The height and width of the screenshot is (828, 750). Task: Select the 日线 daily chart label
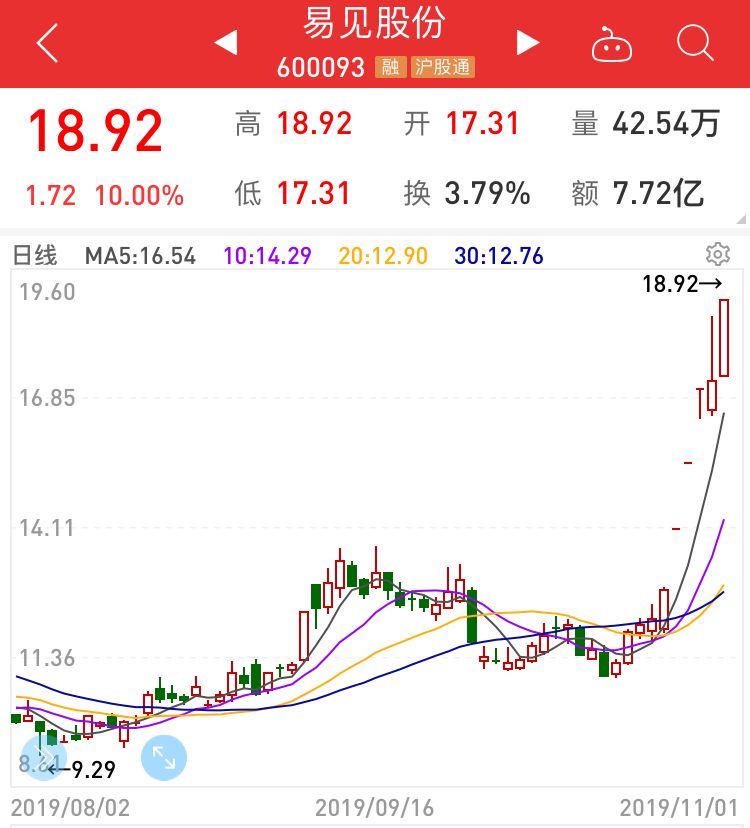[34, 256]
